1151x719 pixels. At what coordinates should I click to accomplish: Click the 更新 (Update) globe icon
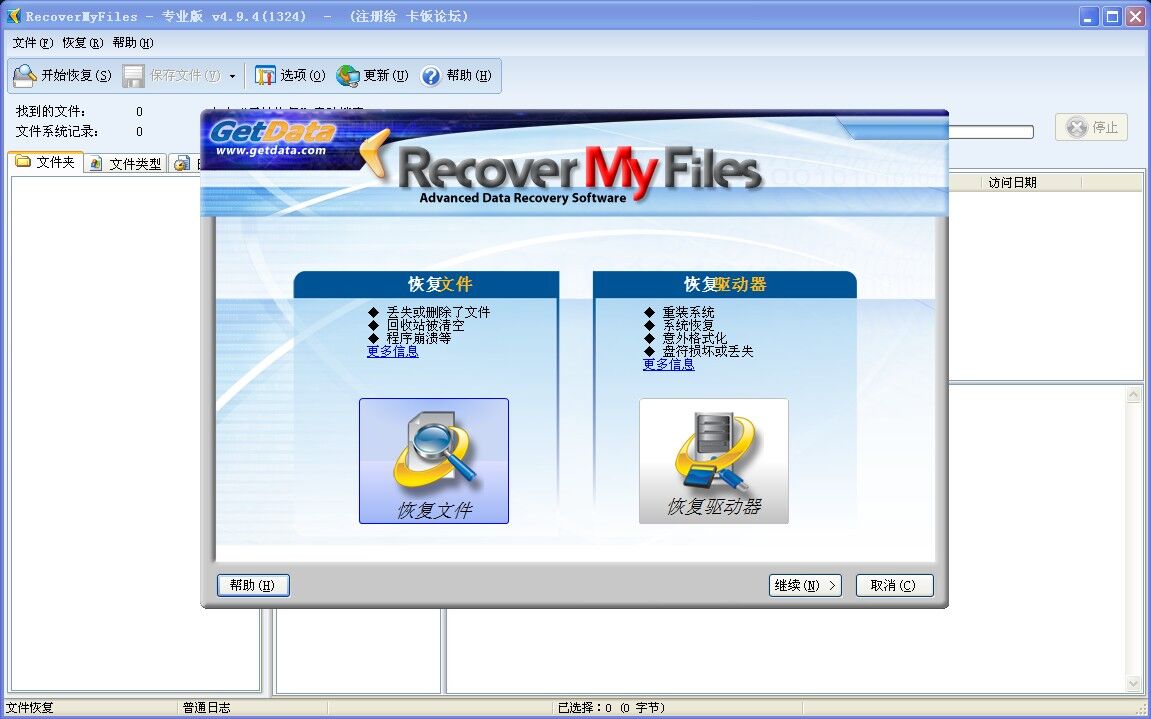348,76
